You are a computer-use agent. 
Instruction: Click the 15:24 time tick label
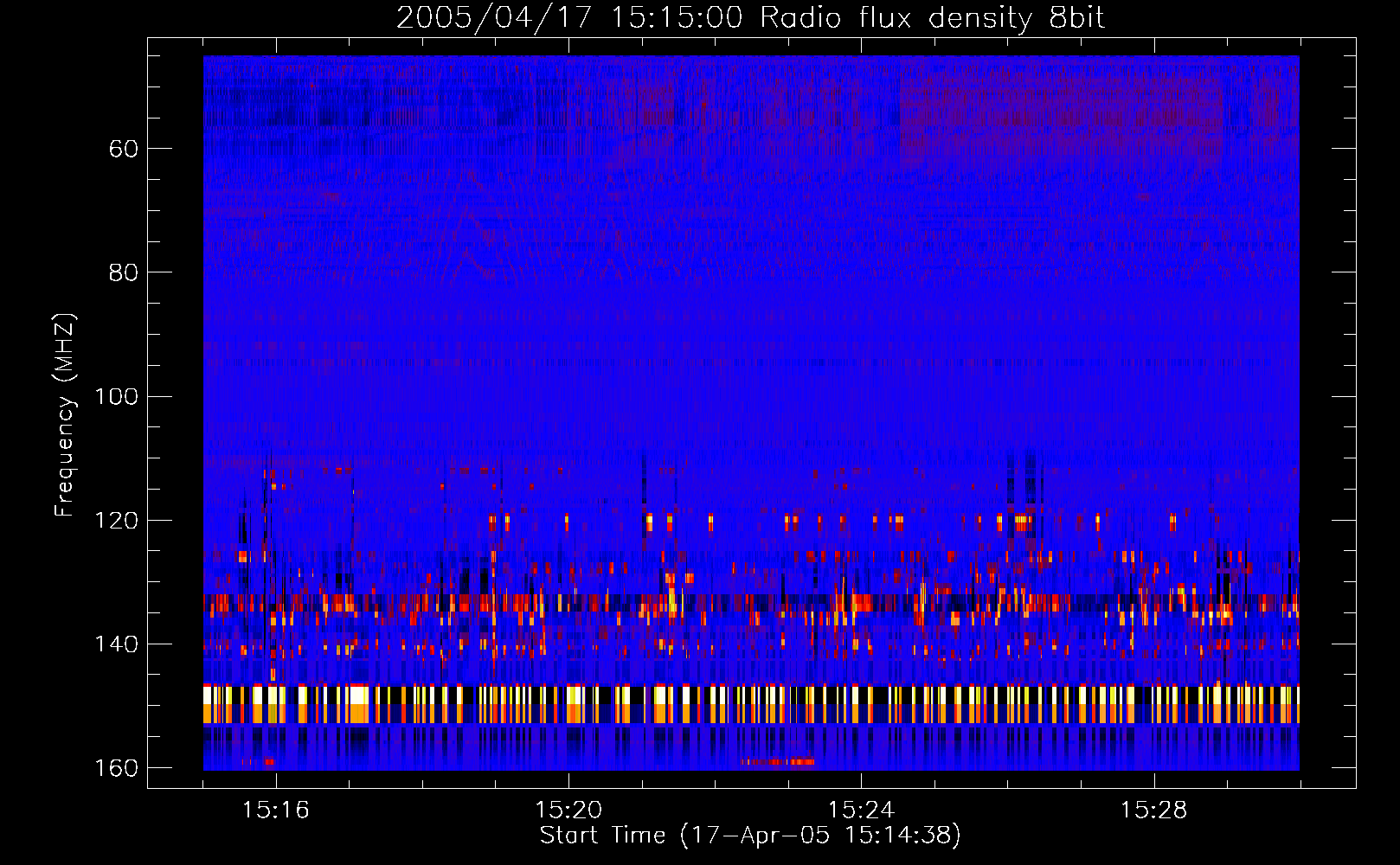coord(861,810)
